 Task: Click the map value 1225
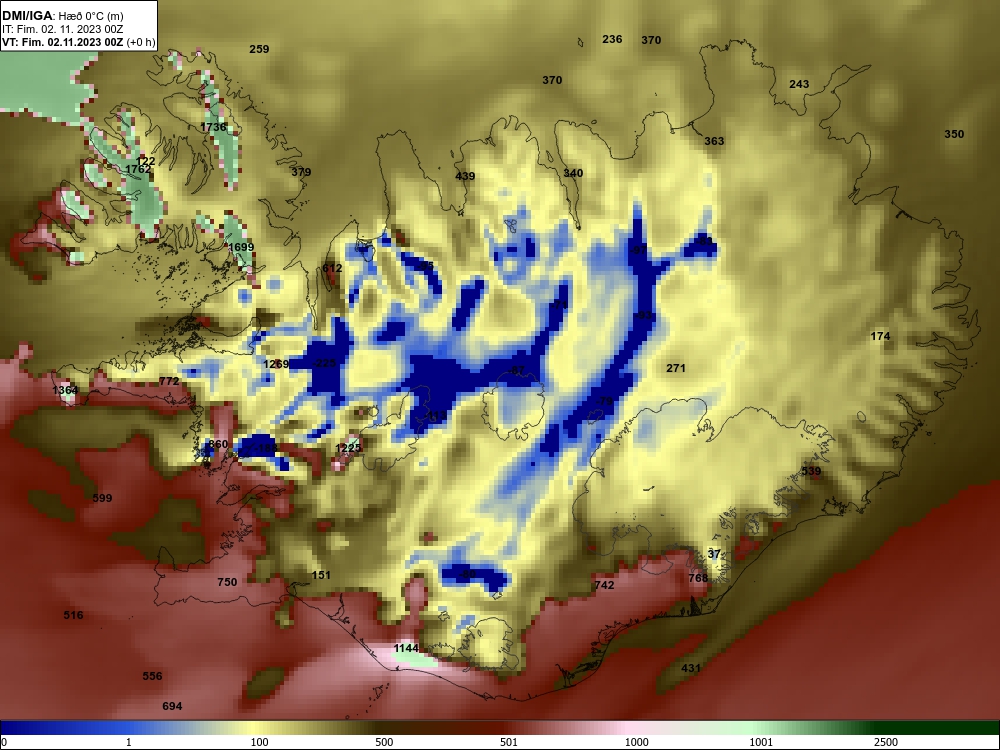pyautogui.click(x=348, y=448)
